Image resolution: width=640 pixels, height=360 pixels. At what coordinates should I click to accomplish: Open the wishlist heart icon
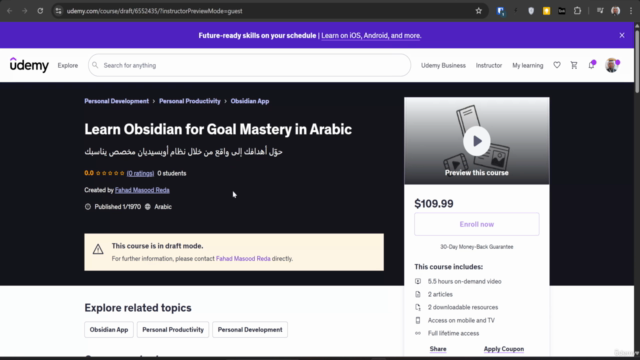coord(557,65)
